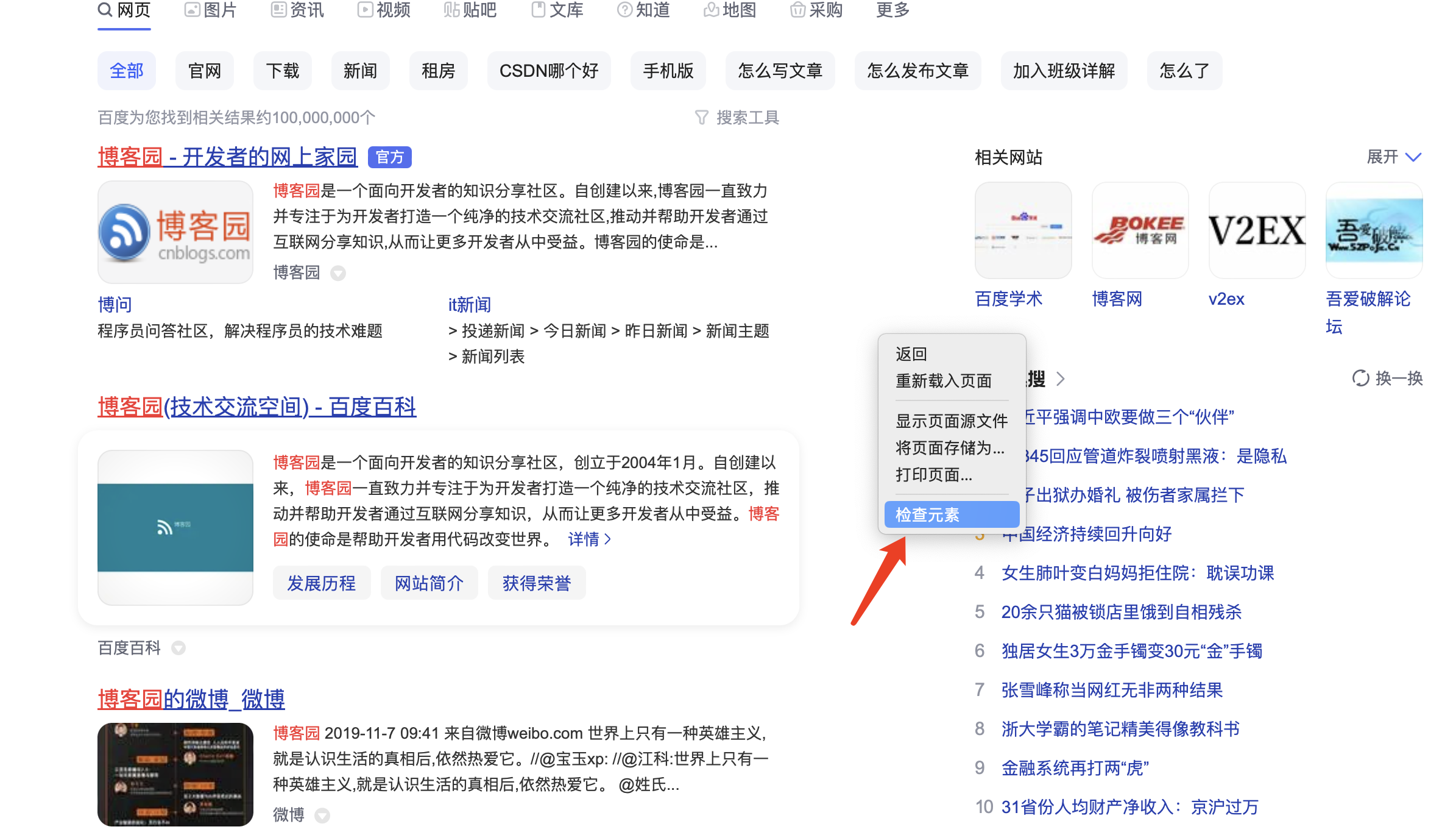Open the 文库 library tab
The image size is (1456, 835).
[x=557, y=10]
